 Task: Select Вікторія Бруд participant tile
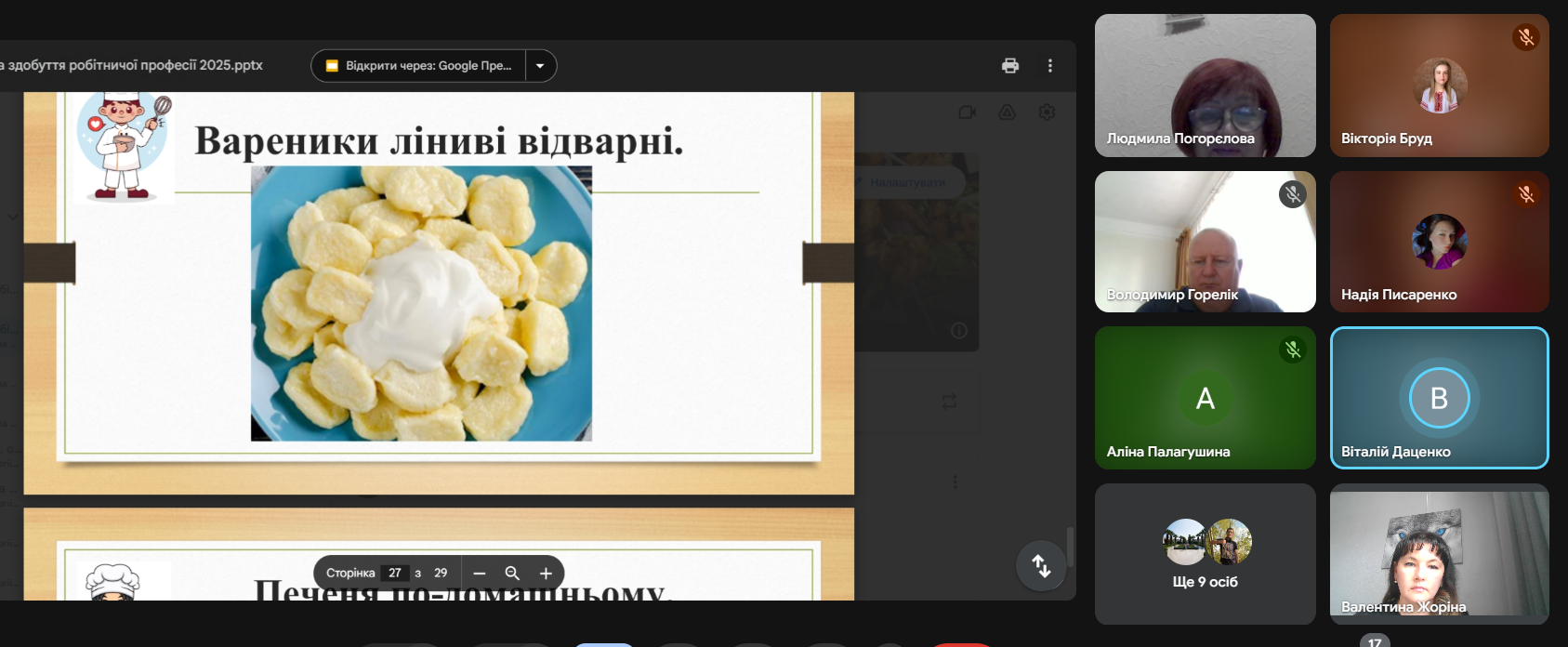[x=1440, y=86]
